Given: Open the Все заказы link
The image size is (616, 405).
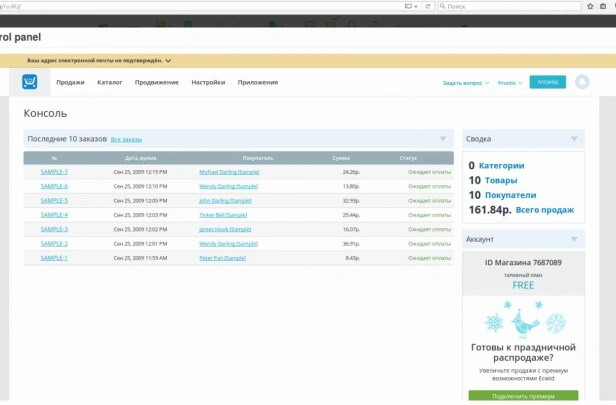Looking at the screenshot, I should point(126,139).
